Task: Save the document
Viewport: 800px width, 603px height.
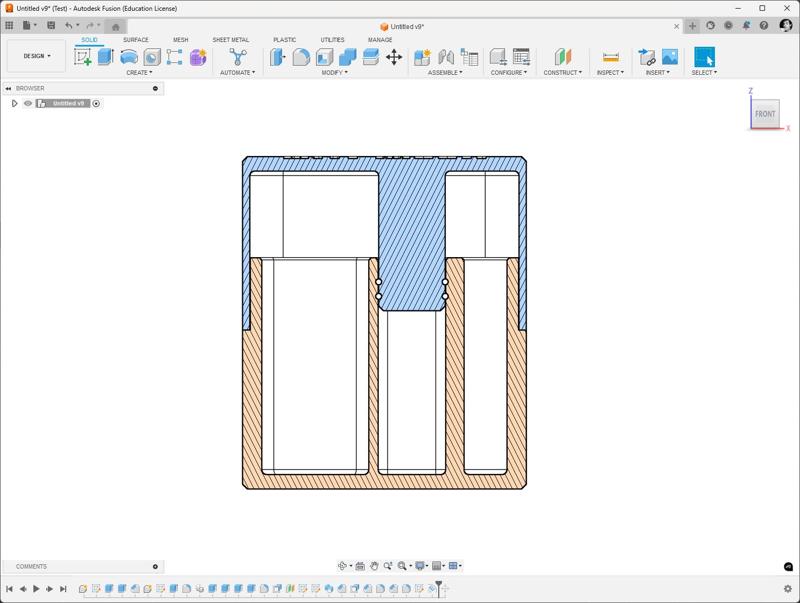Action: click(x=51, y=25)
